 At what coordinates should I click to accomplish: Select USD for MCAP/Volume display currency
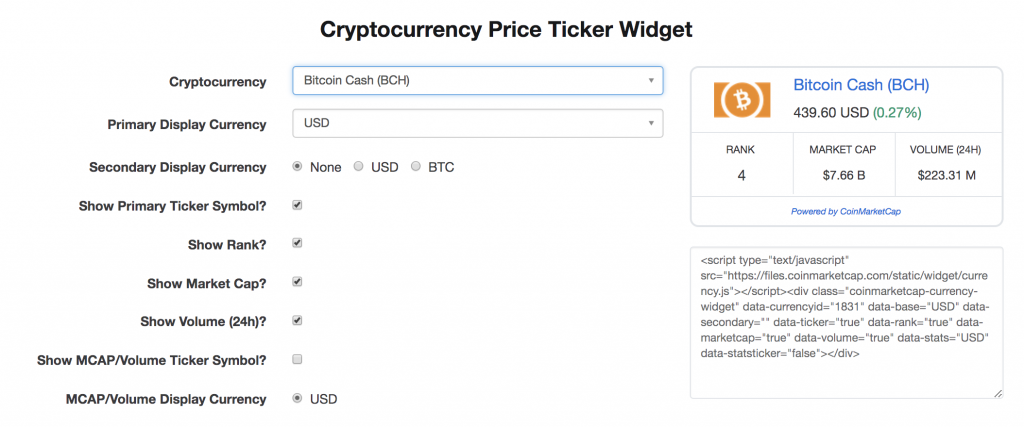click(297, 398)
